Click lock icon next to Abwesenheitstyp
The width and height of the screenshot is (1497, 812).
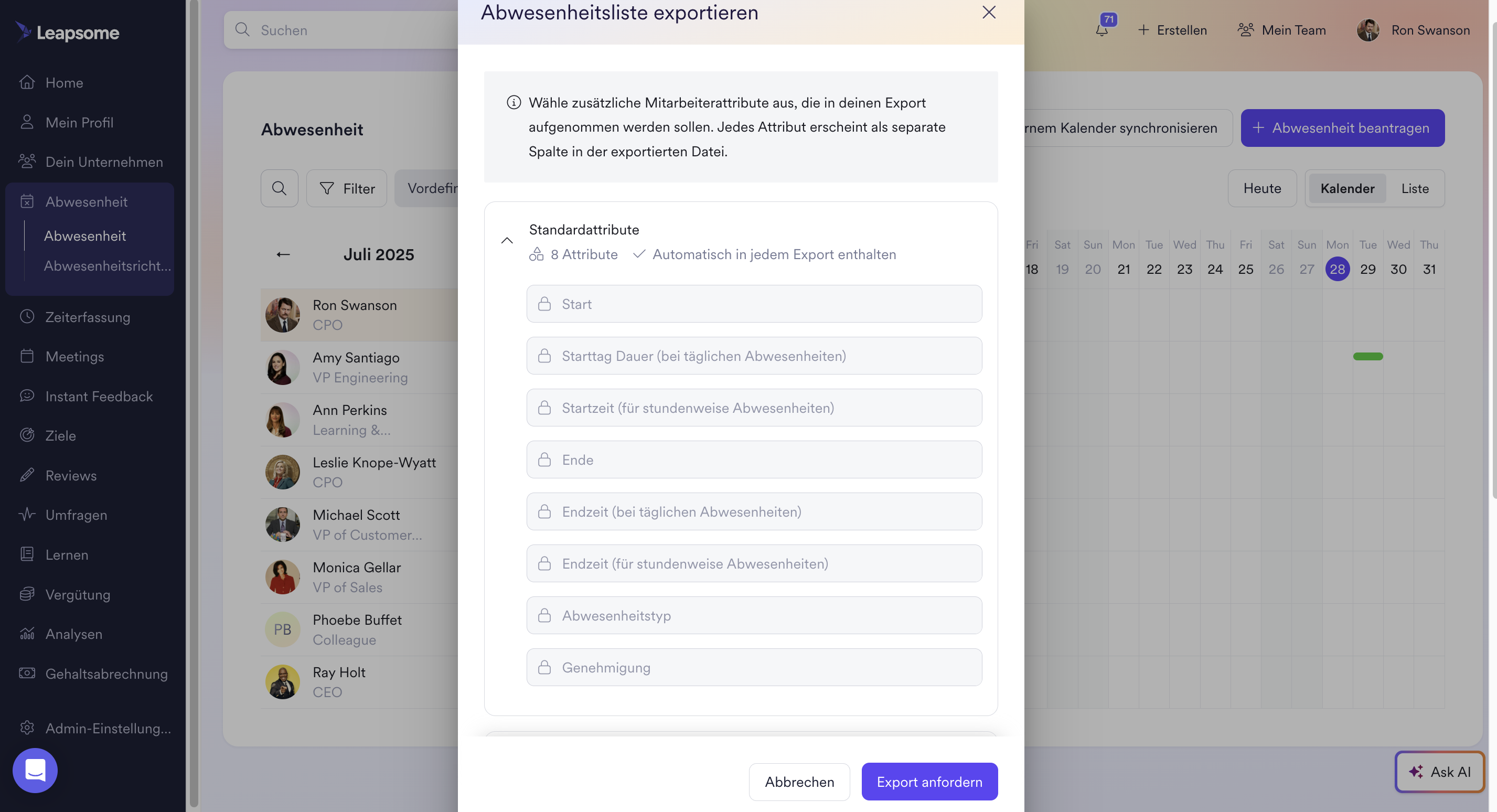tap(544, 615)
